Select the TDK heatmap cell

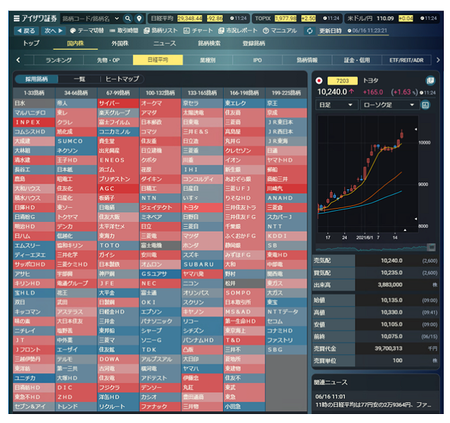click(160, 350)
